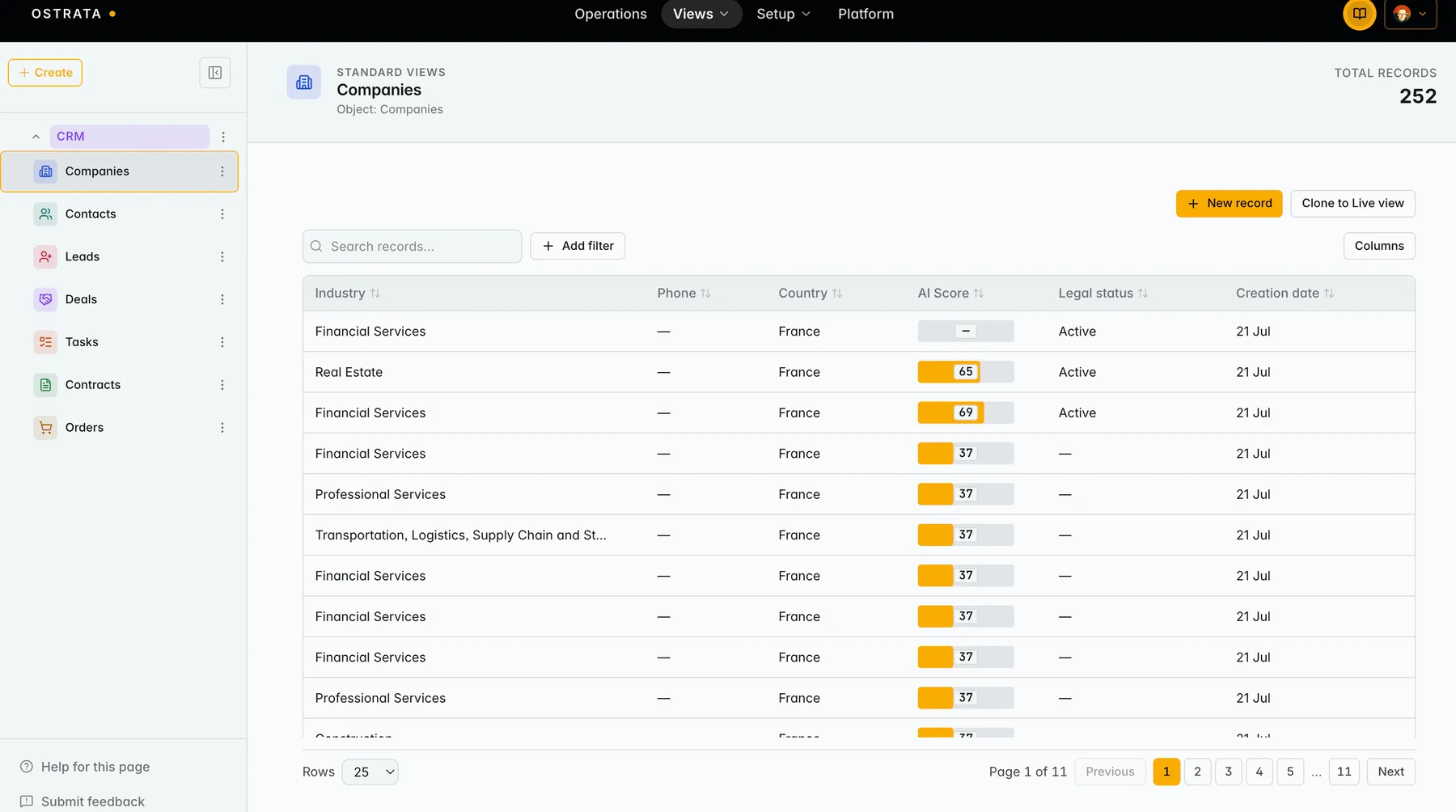Click the Create button
The image size is (1456, 812).
click(x=45, y=73)
